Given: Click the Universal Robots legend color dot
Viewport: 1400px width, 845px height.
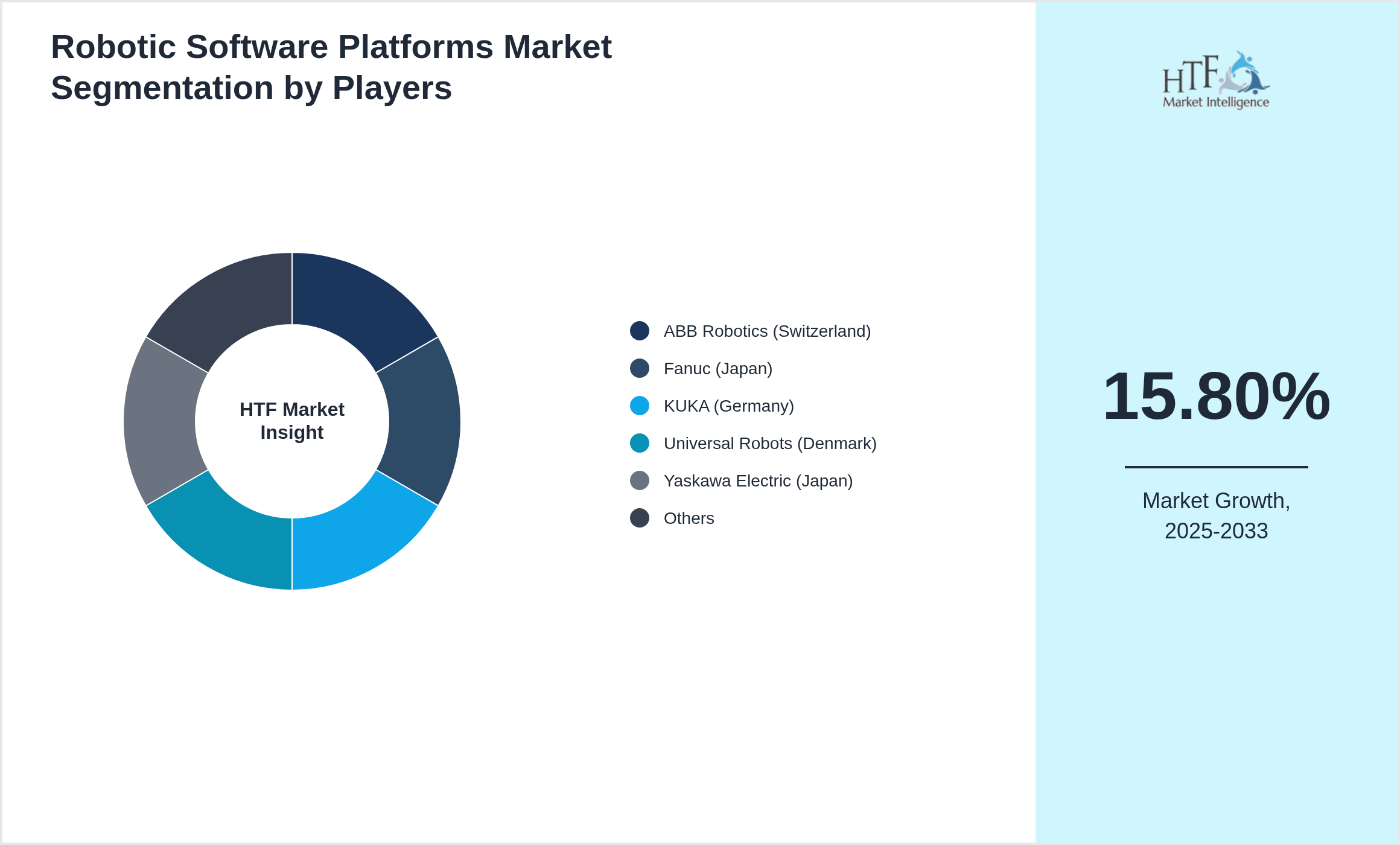Looking at the screenshot, I should [640, 443].
